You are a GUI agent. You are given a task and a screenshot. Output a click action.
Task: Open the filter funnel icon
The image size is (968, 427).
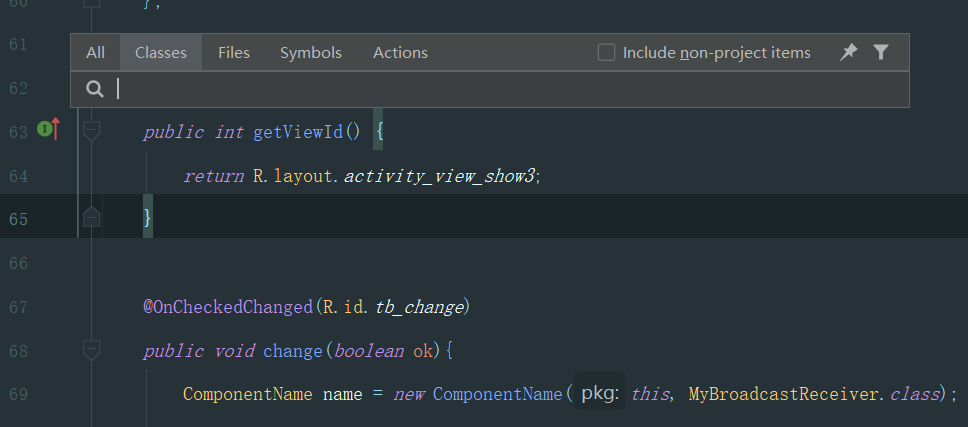tap(880, 52)
